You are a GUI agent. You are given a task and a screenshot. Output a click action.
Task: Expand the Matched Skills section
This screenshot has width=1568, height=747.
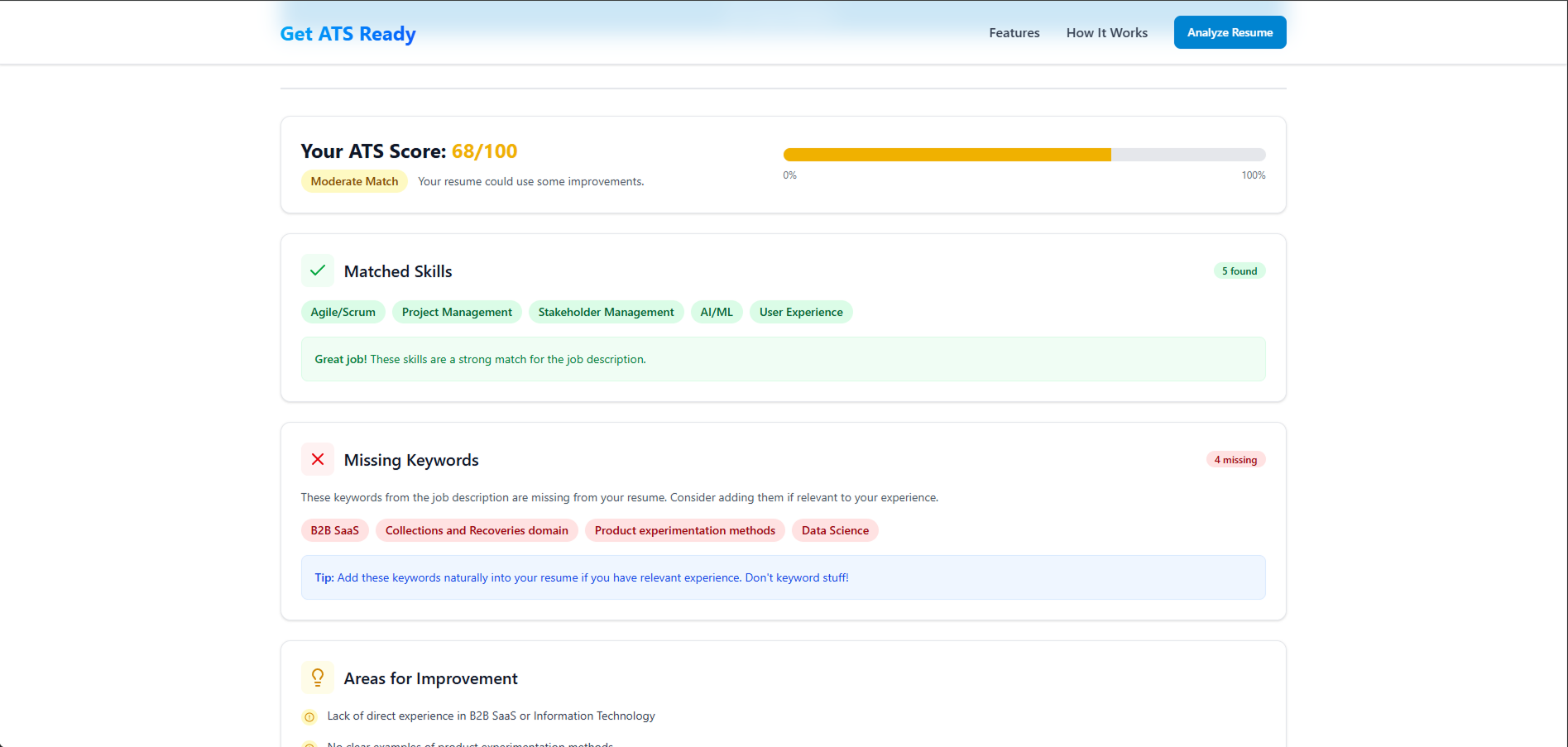397,271
